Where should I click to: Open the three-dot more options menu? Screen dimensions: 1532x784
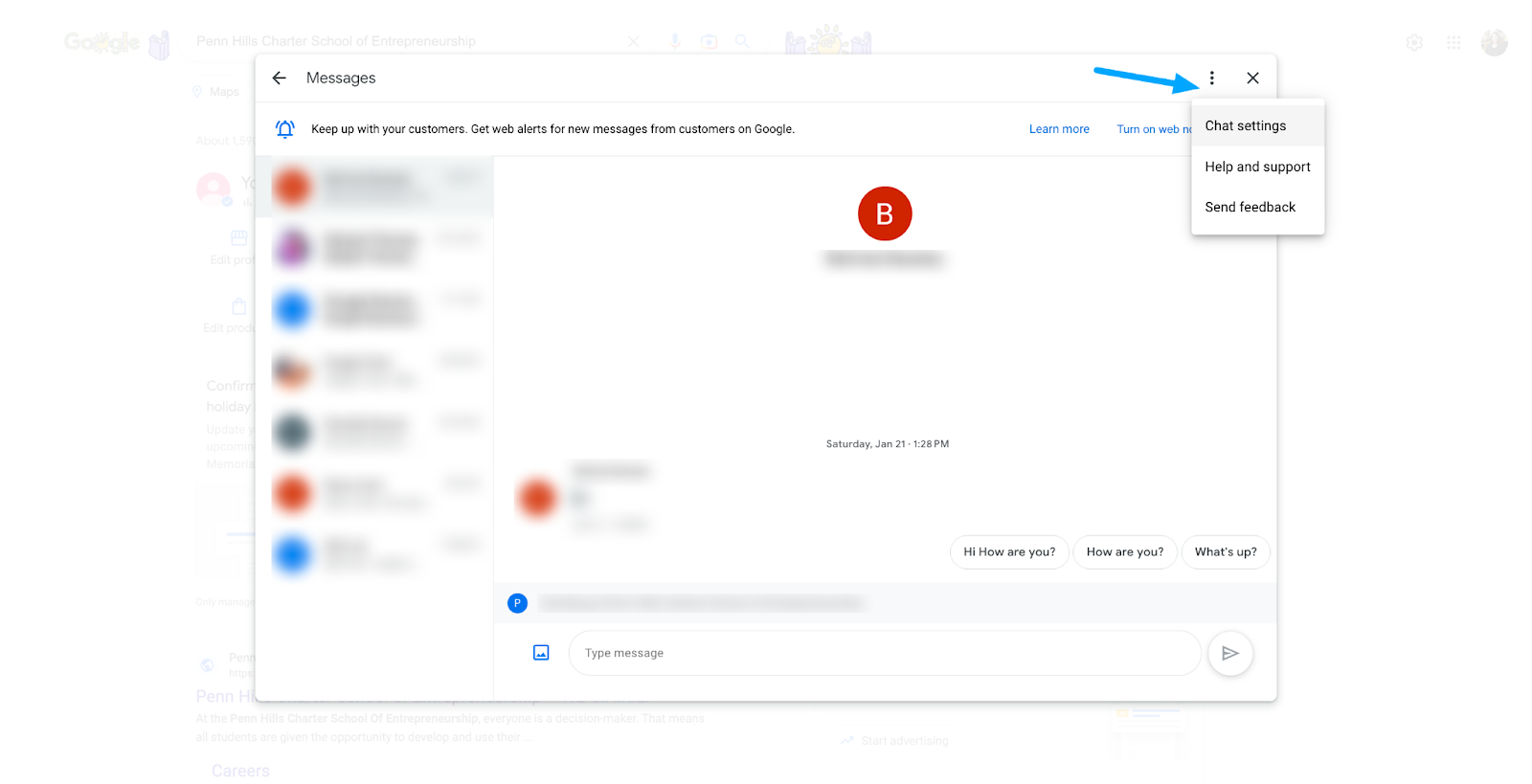[x=1211, y=78]
